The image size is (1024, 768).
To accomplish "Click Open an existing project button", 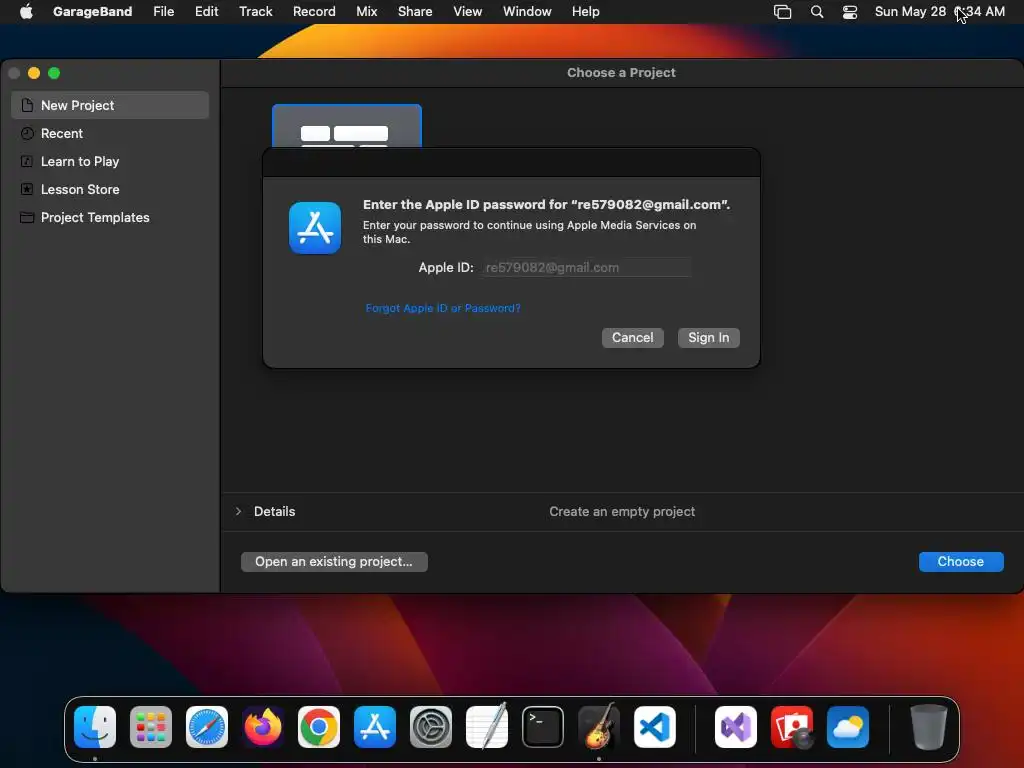I will click(x=334, y=562).
